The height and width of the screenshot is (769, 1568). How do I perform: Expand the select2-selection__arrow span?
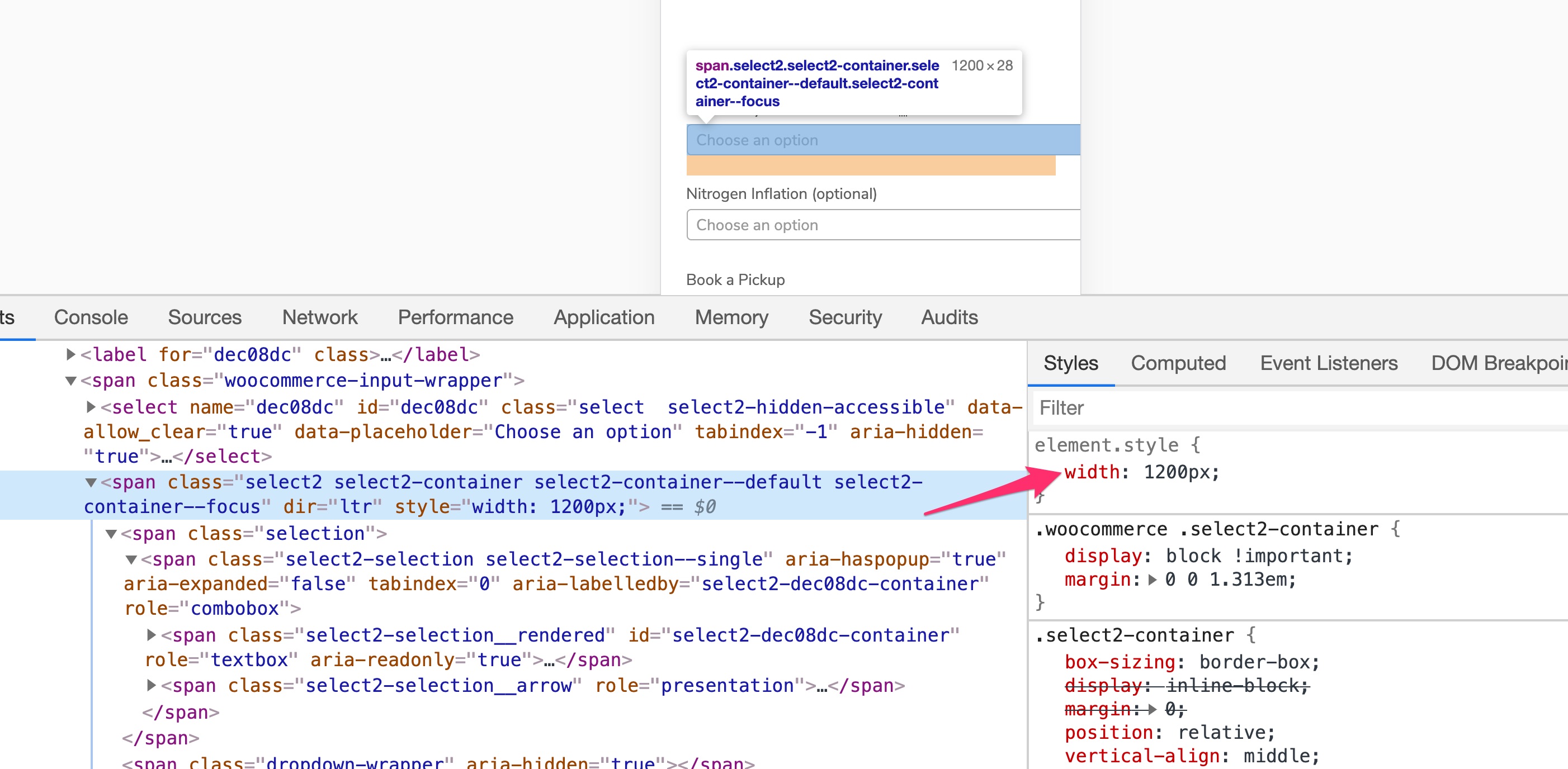[x=151, y=685]
